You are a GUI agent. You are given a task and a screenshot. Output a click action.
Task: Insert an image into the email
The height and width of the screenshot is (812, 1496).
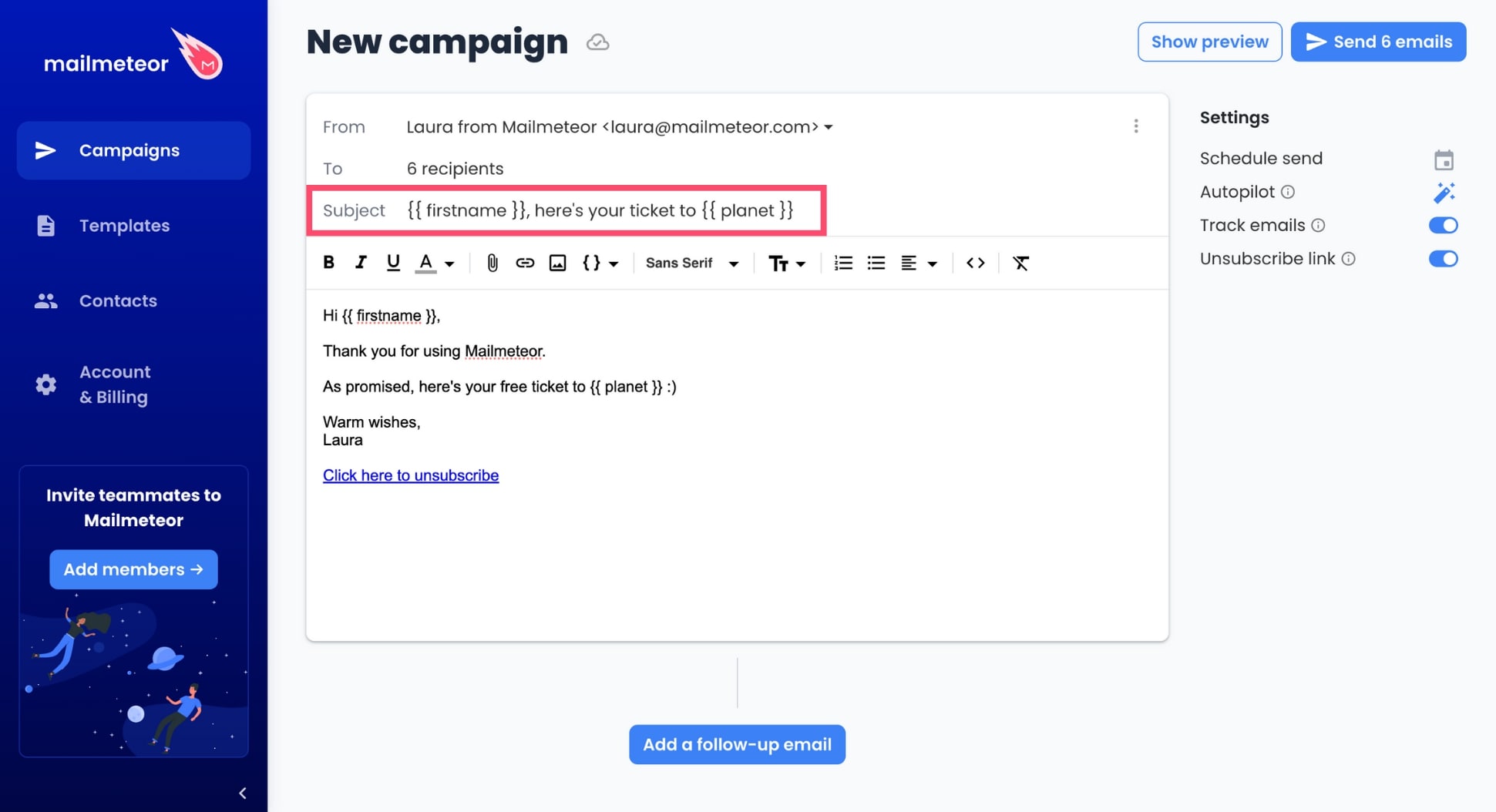tap(557, 263)
